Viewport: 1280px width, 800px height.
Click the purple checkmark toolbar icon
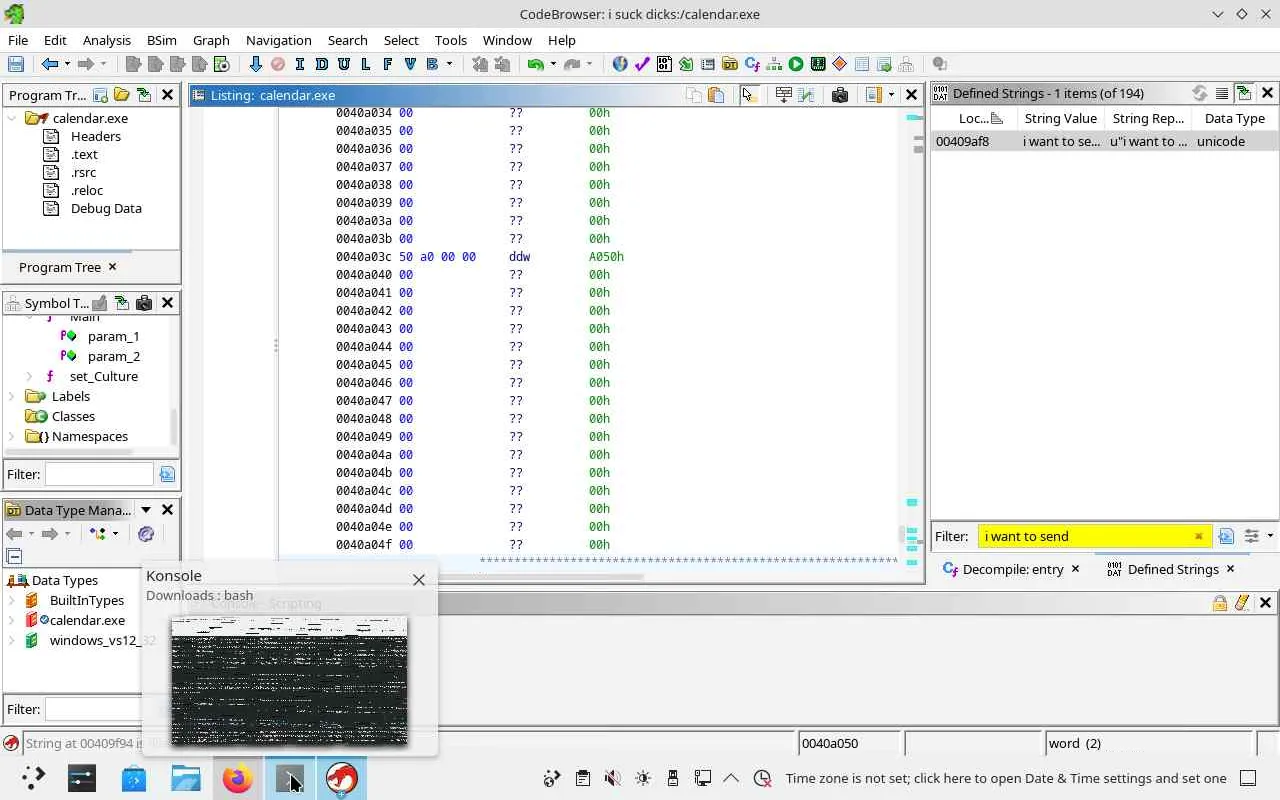[x=642, y=64]
